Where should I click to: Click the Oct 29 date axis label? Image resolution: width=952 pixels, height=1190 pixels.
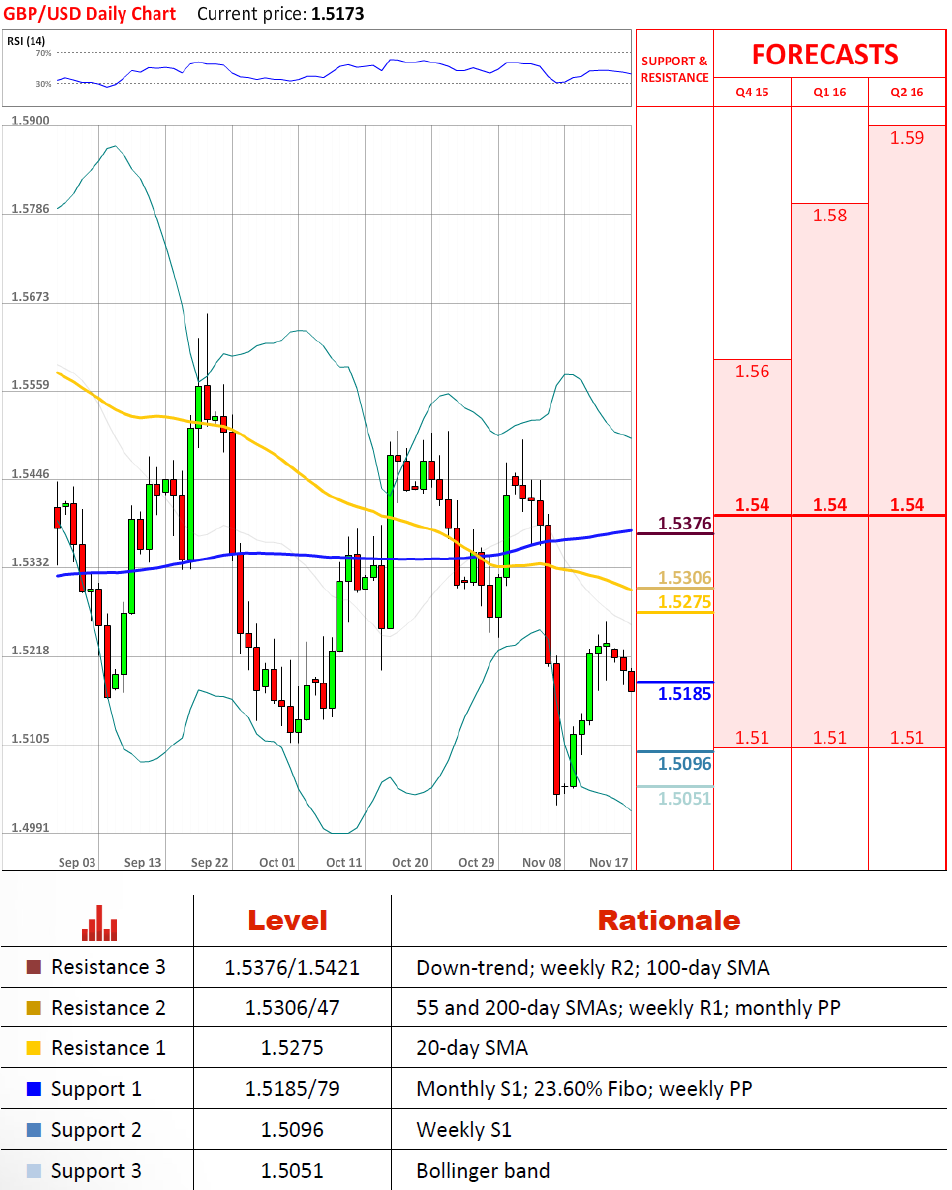[x=477, y=862]
